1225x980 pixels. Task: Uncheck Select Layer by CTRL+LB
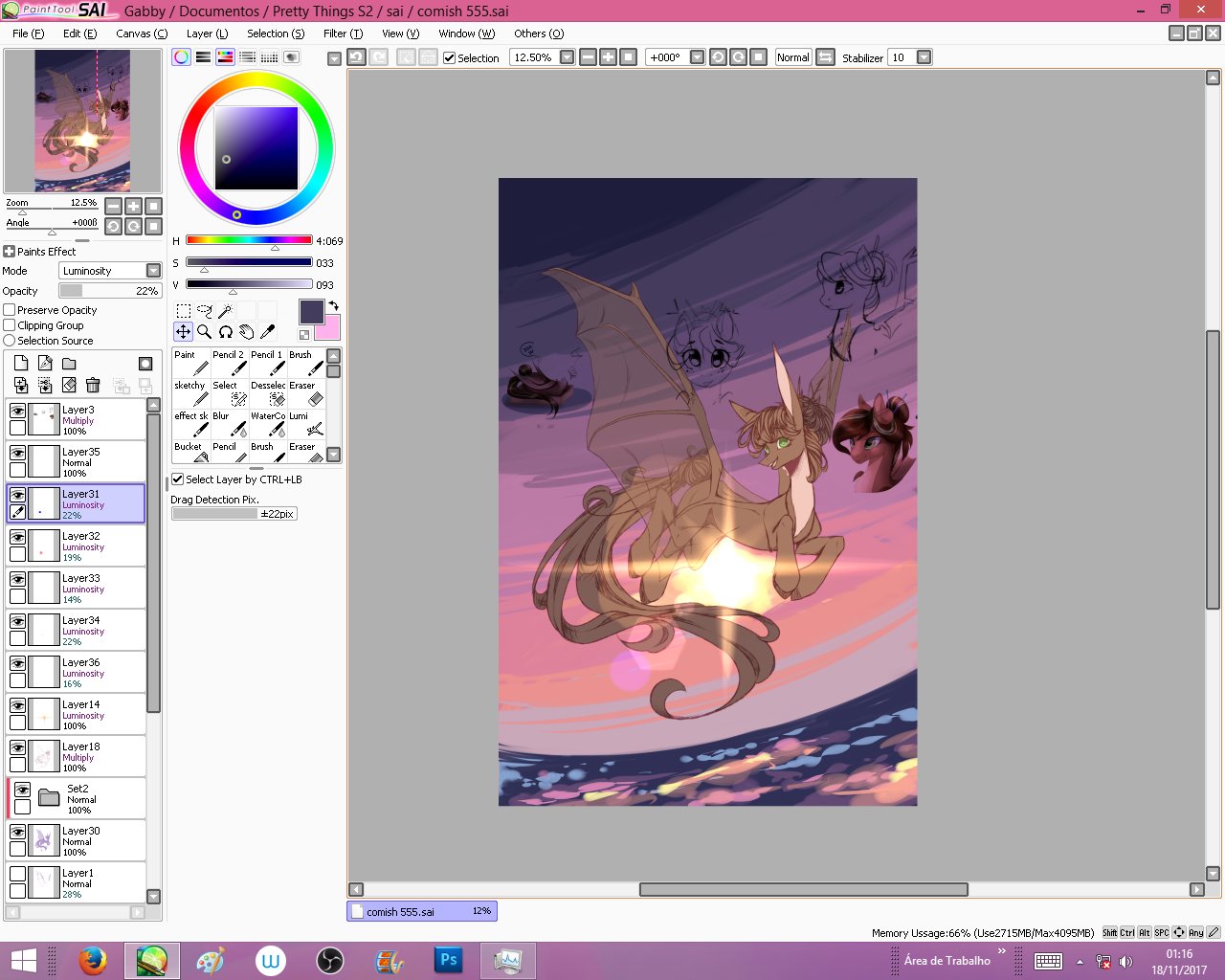coord(178,479)
